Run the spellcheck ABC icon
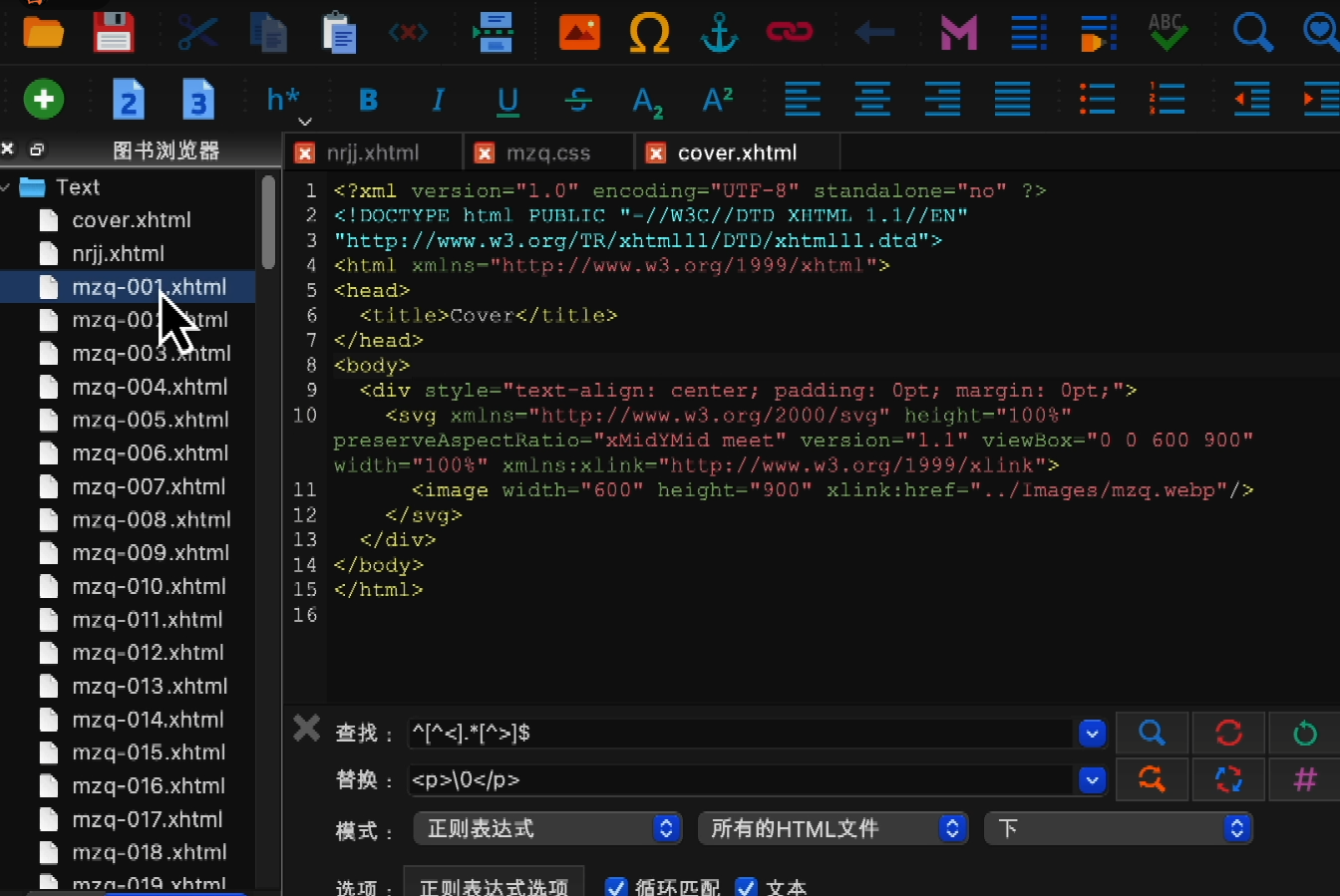Screen dimensions: 1340x896 (1167, 32)
